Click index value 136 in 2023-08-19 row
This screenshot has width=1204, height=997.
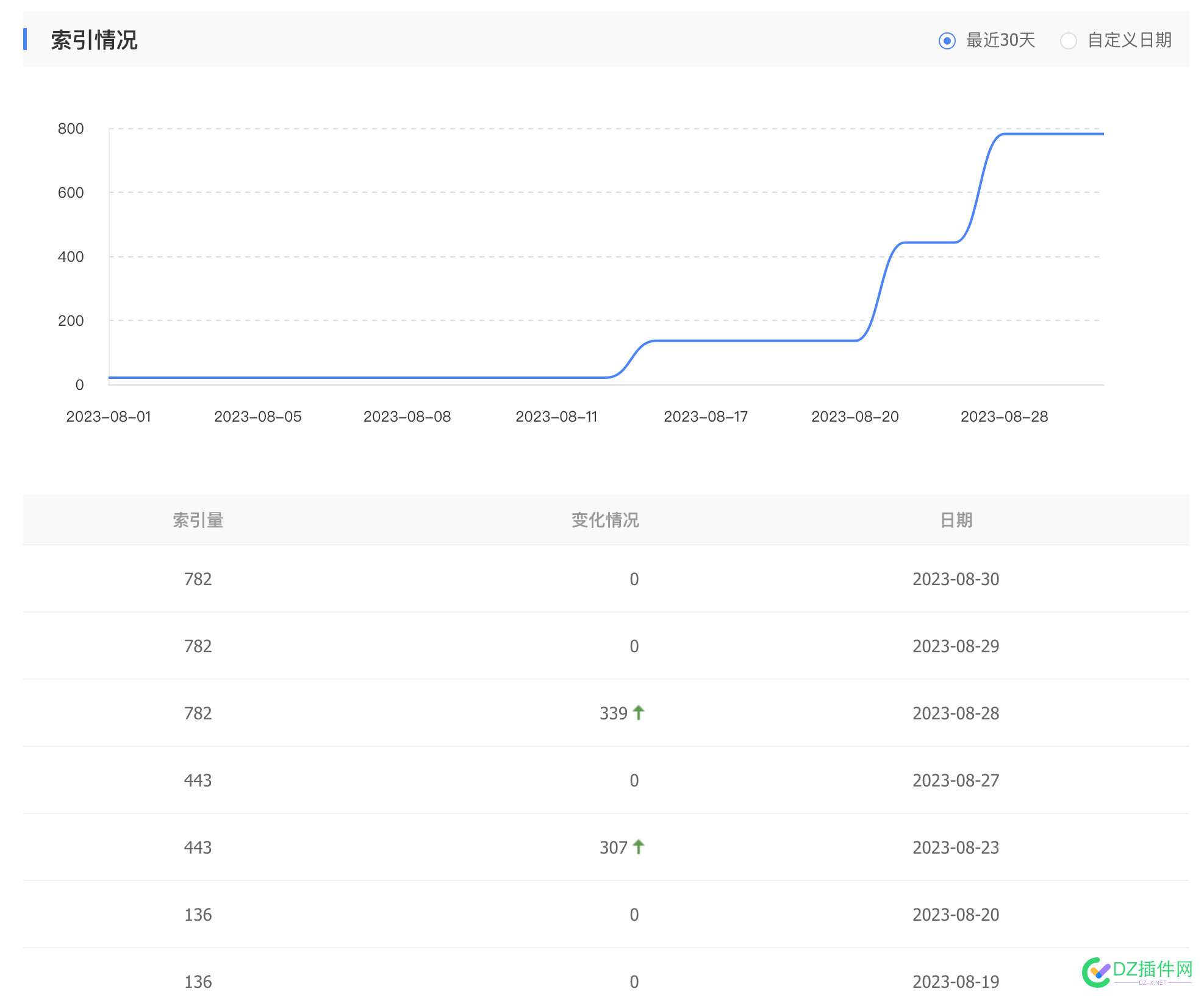point(198,982)
